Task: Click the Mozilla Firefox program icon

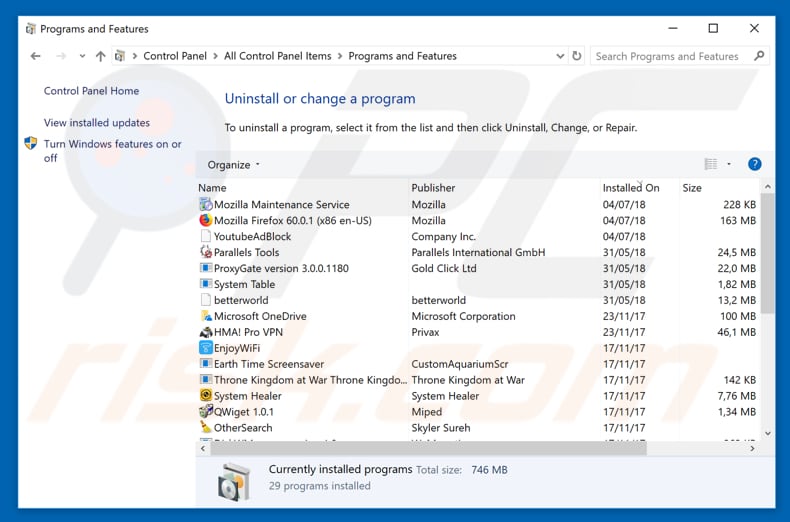Action: [x=206, y=220]
